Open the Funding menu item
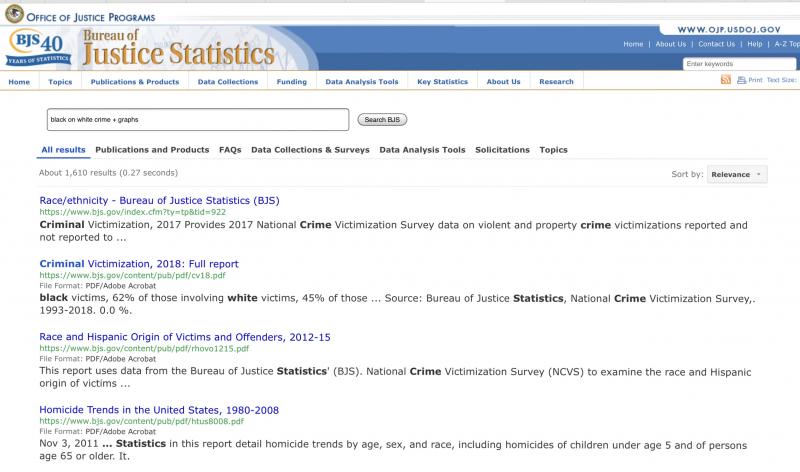Screen dimensions: 800x472 coord(292,82)
